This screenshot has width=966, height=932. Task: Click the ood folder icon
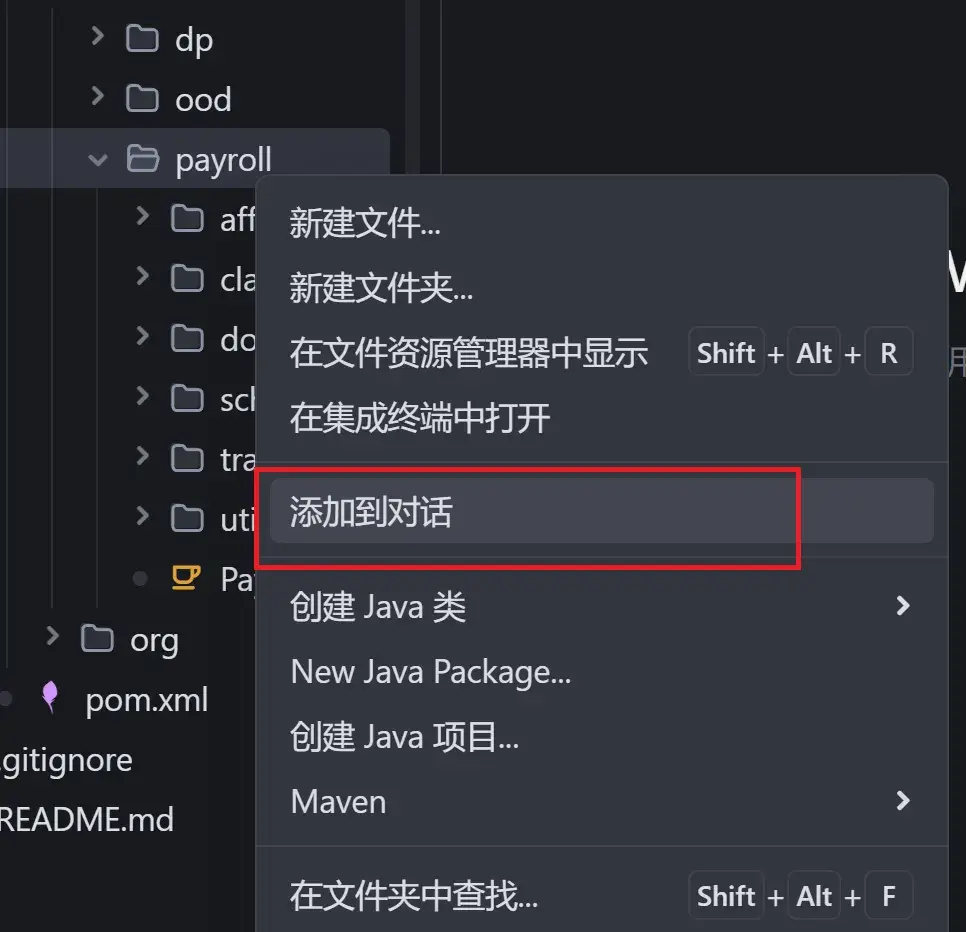(142, 99)
